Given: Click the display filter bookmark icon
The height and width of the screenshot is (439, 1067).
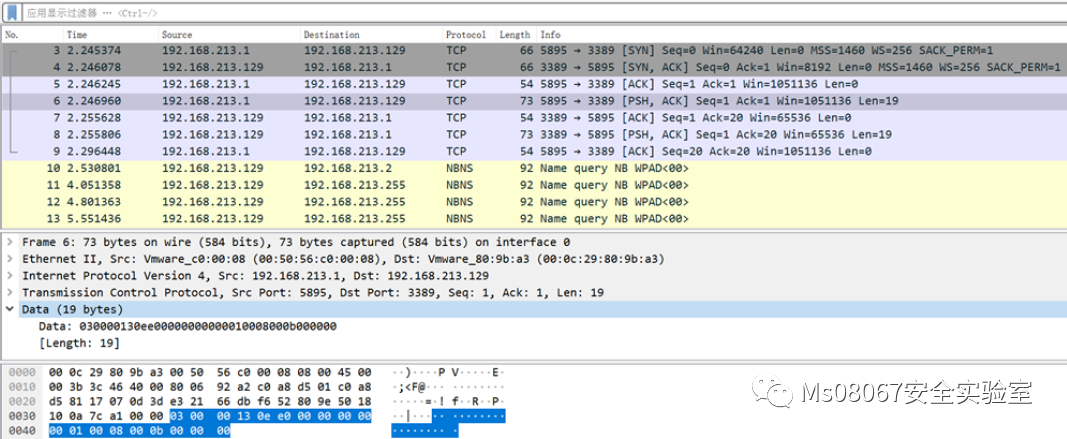Looking at the screenshot, I should click(12, 12).
